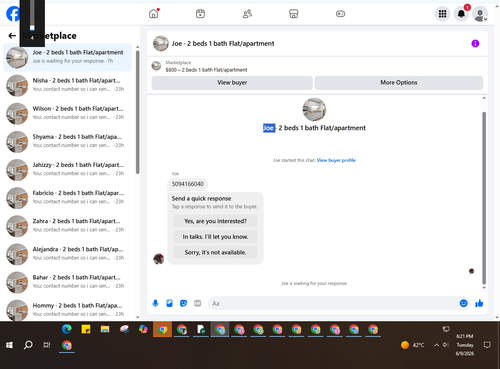Open the GIF picker icon
Screen dimensions: 500x369
coord(198,303)
